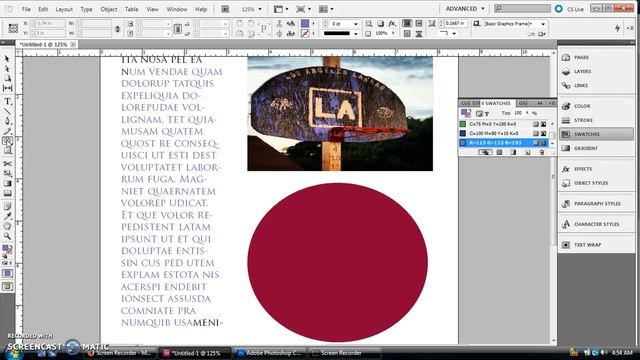Delete swatch with the trash icon
This screenshot has height=360, width=640.
(542, 152)
